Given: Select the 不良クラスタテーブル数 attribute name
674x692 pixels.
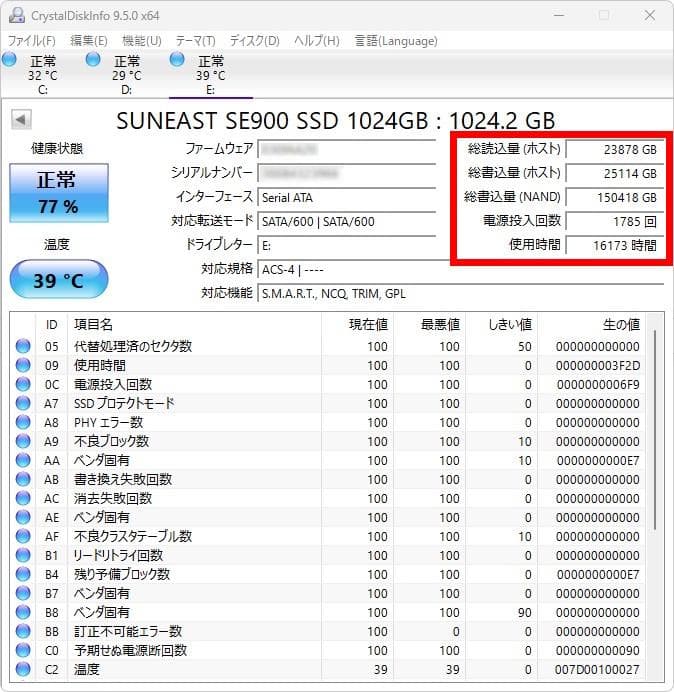Looking at the screenshot, I should coord(133,536).
